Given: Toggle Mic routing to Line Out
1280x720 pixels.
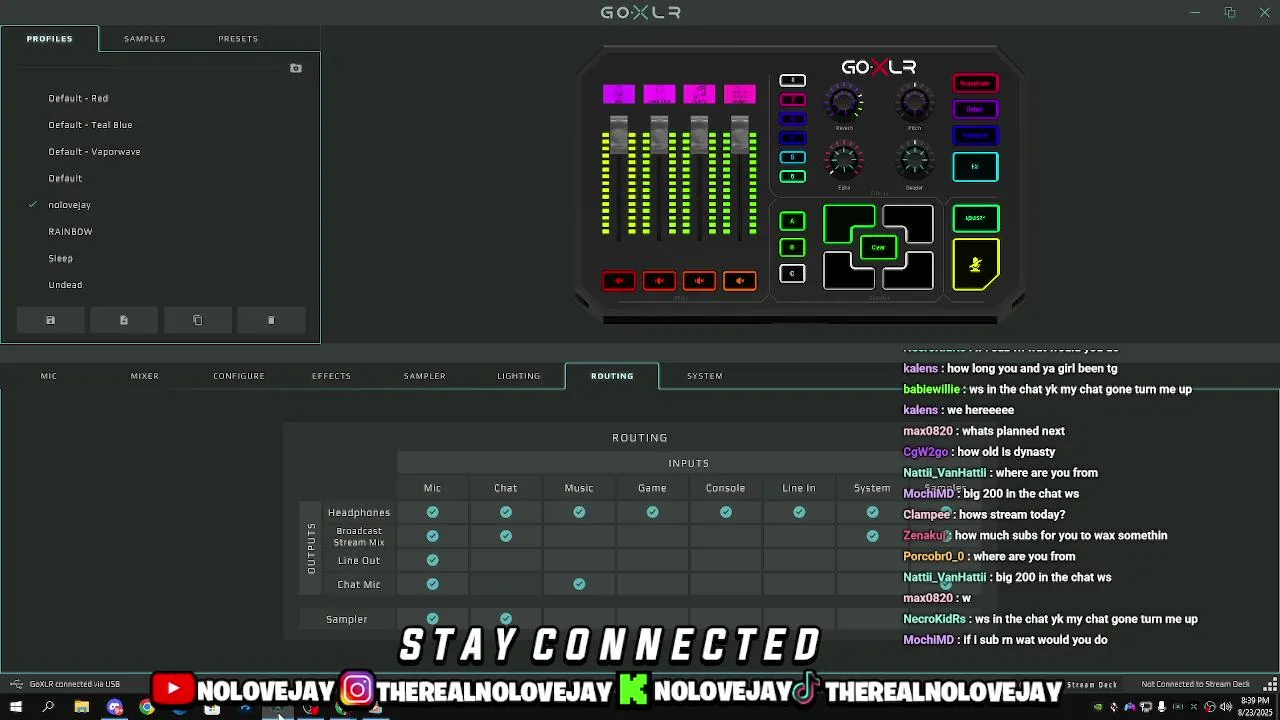Looking at the screenshot, I should coord(432,560).
